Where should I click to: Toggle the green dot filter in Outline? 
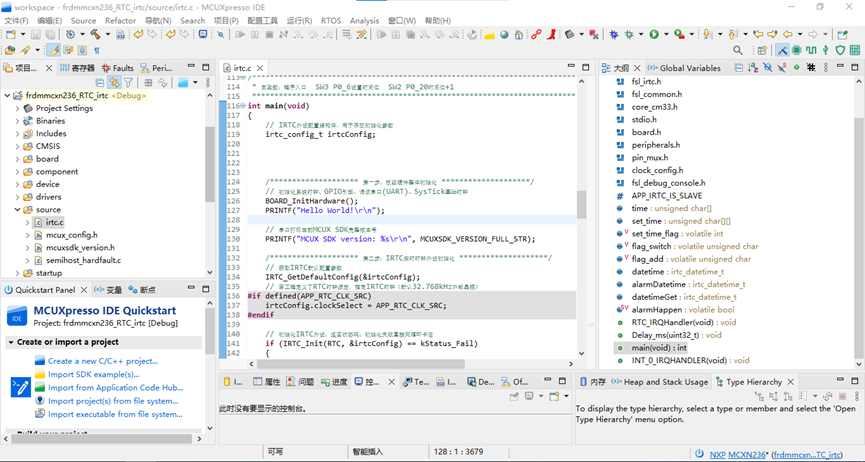[796, 67]
